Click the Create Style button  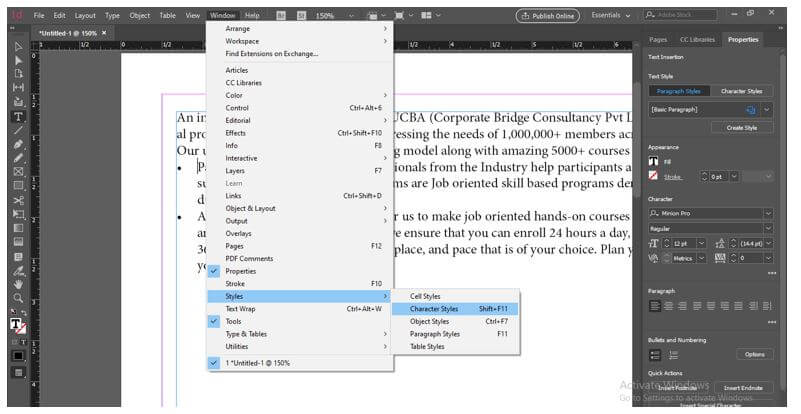[742, 128]
